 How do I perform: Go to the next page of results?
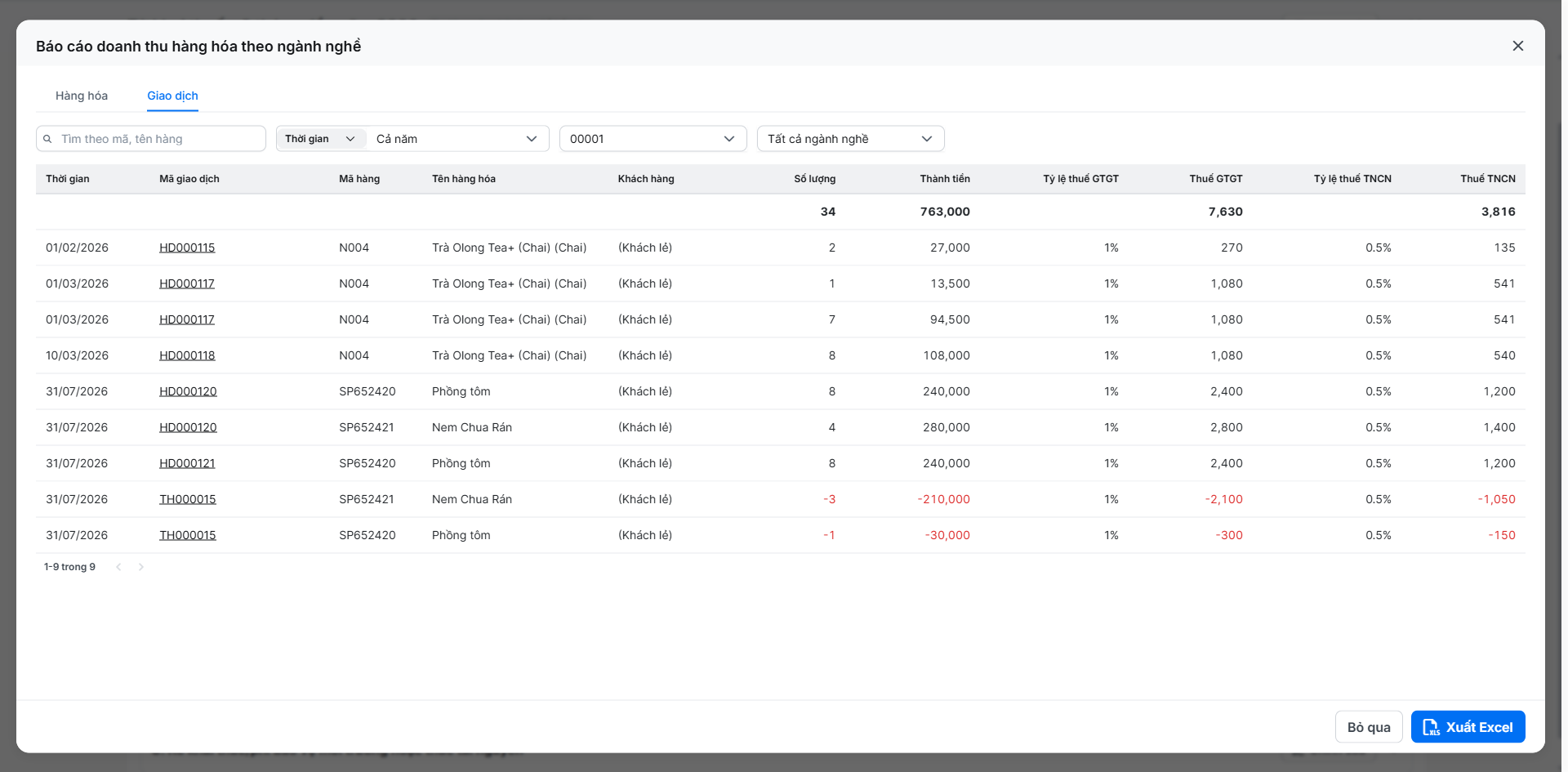click(141, 567)
